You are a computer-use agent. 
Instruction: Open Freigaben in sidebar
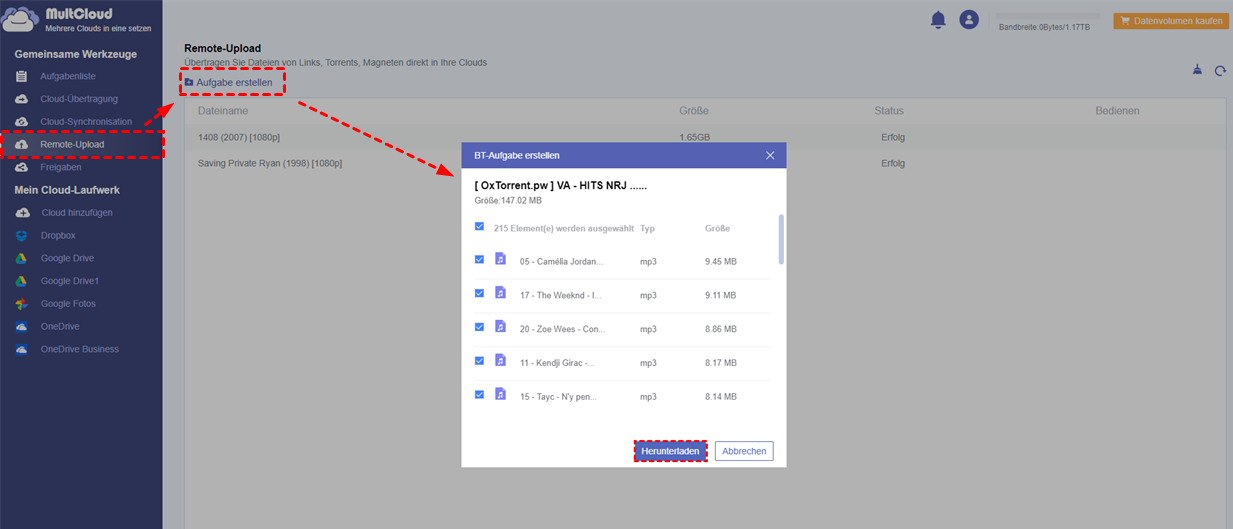pos(62,168)
